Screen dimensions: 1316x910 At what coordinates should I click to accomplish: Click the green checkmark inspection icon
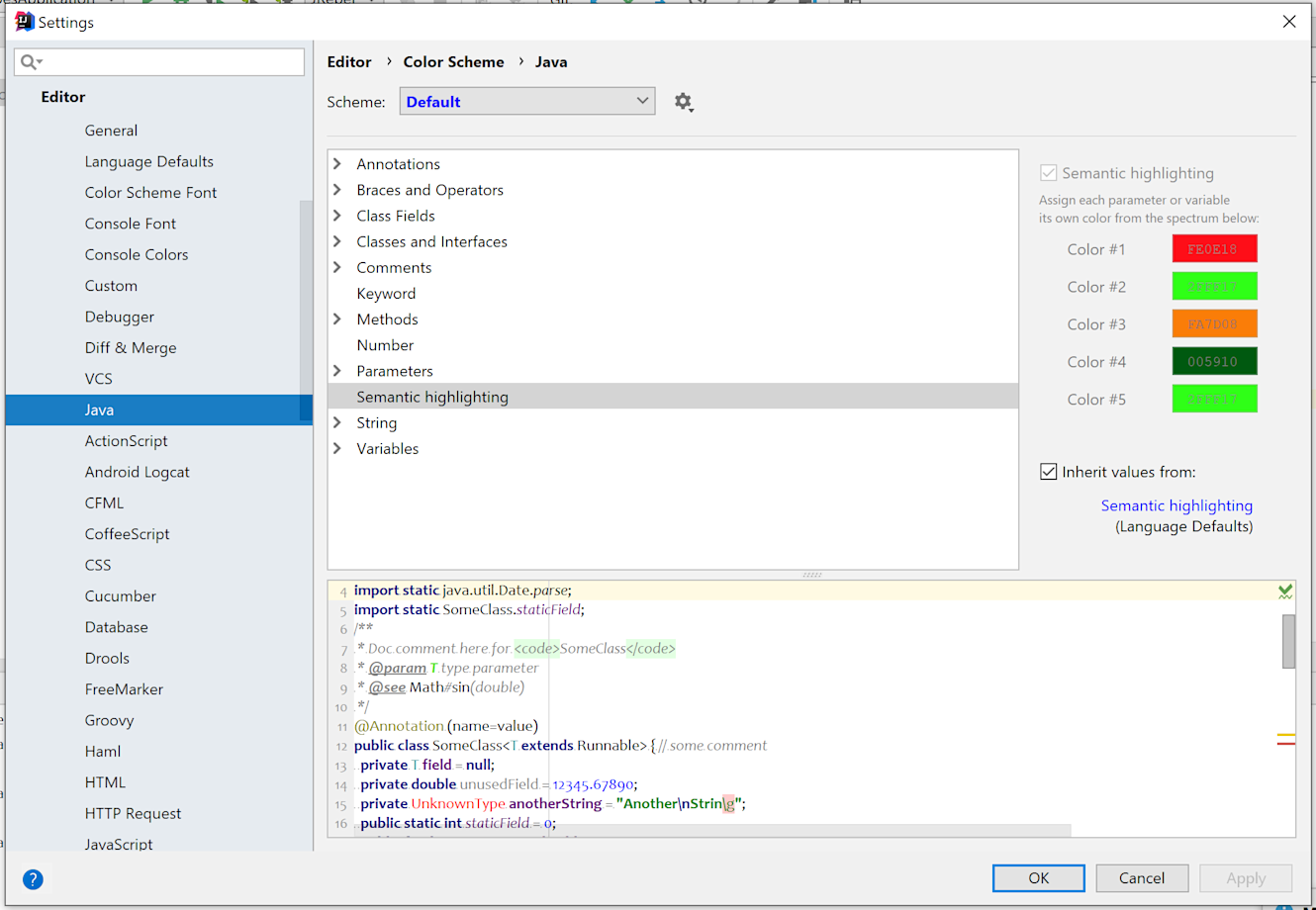[x=1285, y=591]
